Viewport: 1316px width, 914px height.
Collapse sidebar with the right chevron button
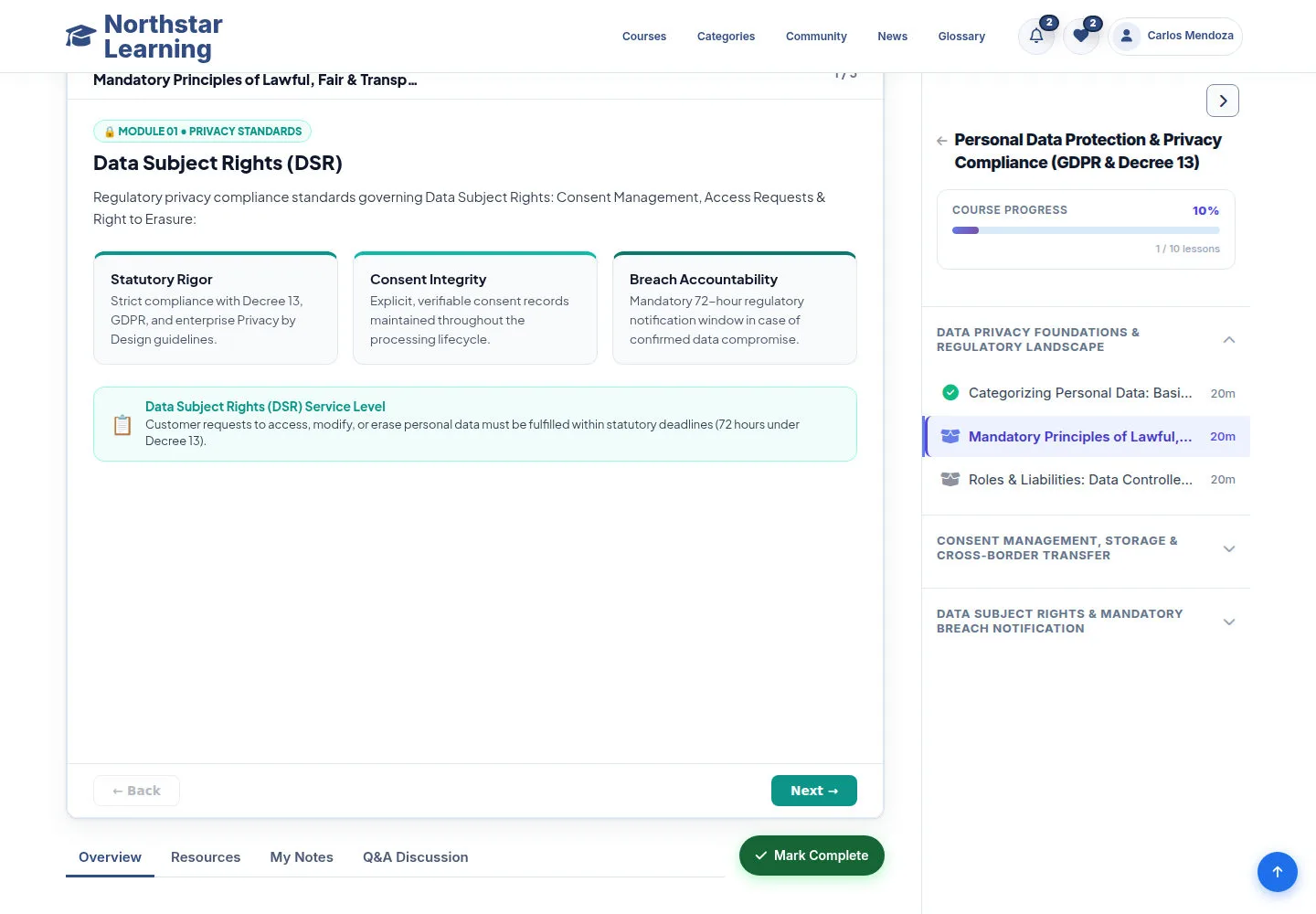coord(1223,101)
